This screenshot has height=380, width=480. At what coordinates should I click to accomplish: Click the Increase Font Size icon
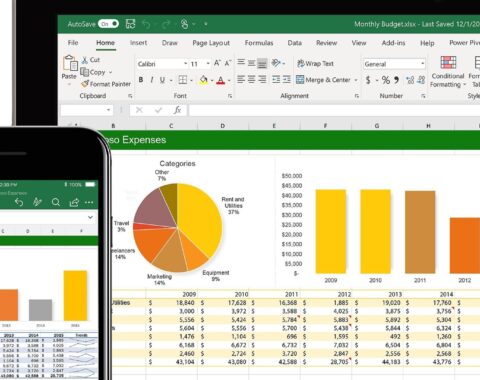pos(217,63)
